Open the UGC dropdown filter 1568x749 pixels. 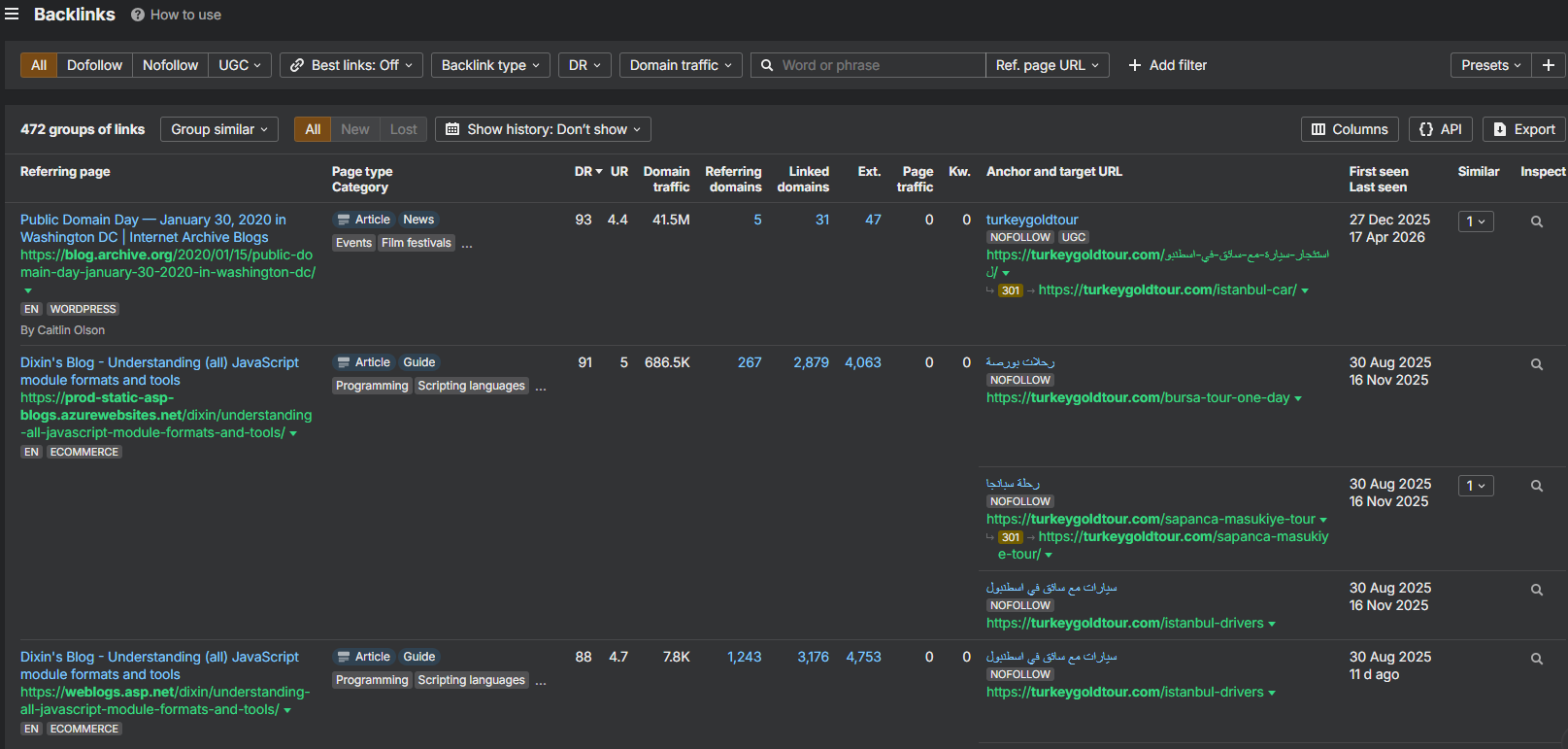240,65
